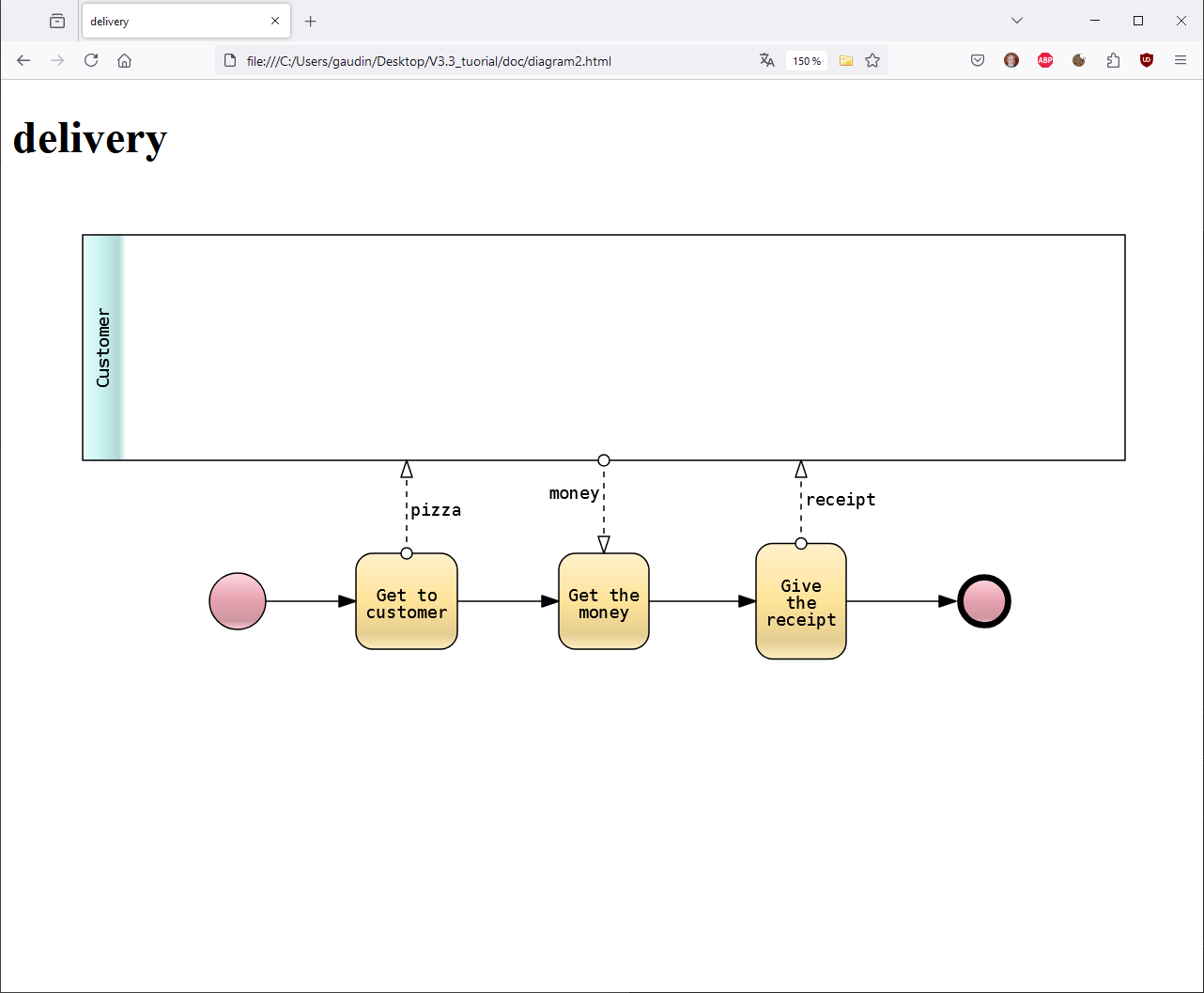The height and width of the screenshot is (993, 1204).
Task: Click the address bar URL field
Action: pyautogui.click(x=488, y=61)
